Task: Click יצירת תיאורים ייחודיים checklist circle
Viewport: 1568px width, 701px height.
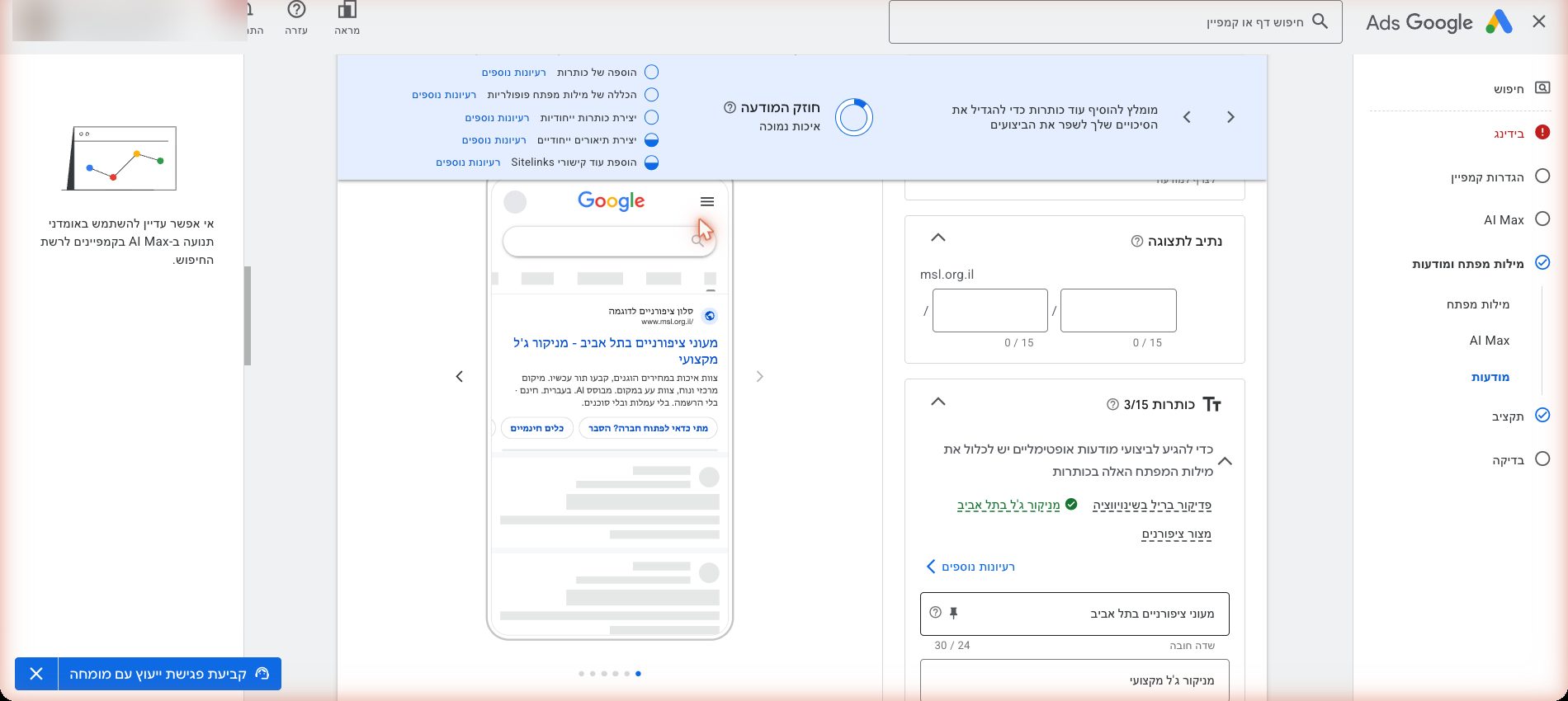Action: [651, 140]
